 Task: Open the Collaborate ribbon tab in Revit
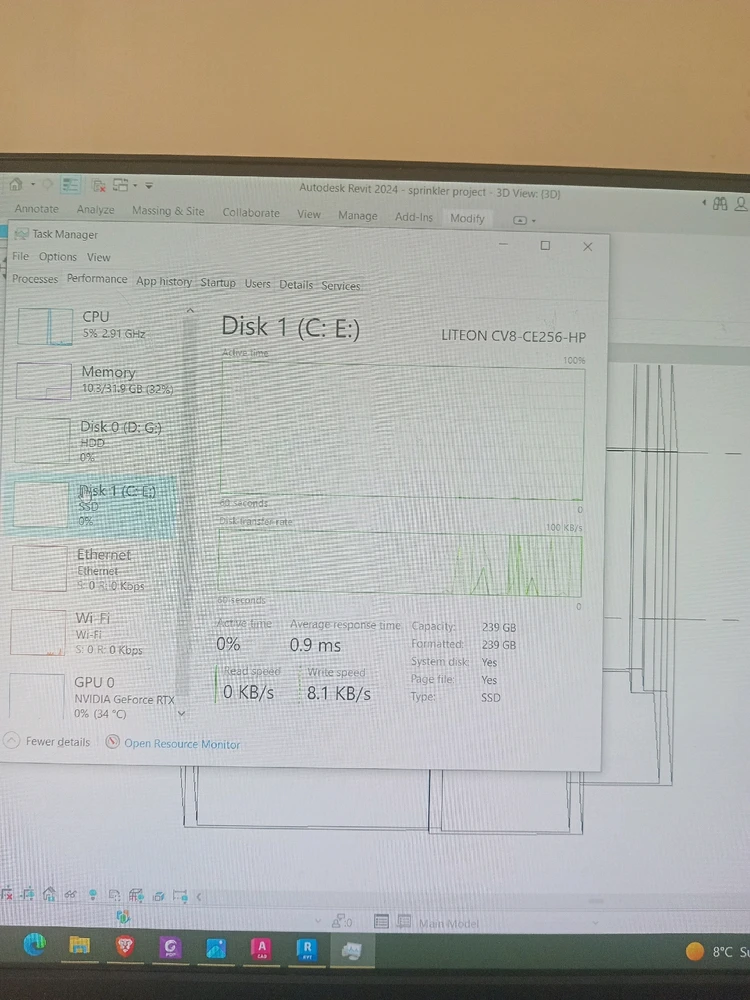[x=251, y=213]
